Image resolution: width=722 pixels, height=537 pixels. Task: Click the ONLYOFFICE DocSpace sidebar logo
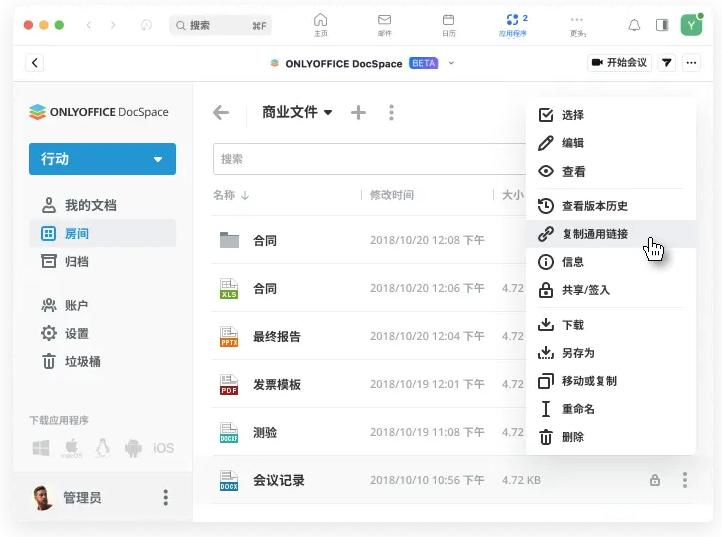tap(99, 112)
